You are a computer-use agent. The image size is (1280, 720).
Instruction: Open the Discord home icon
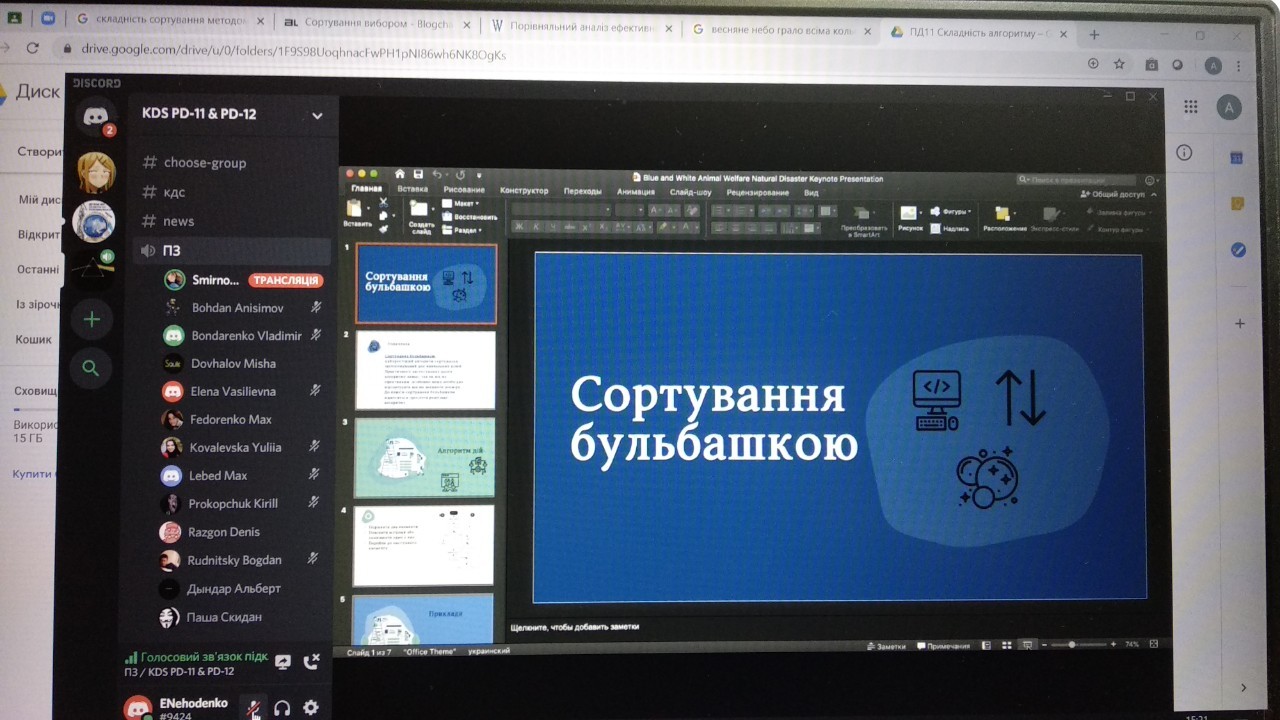(95, 117)
